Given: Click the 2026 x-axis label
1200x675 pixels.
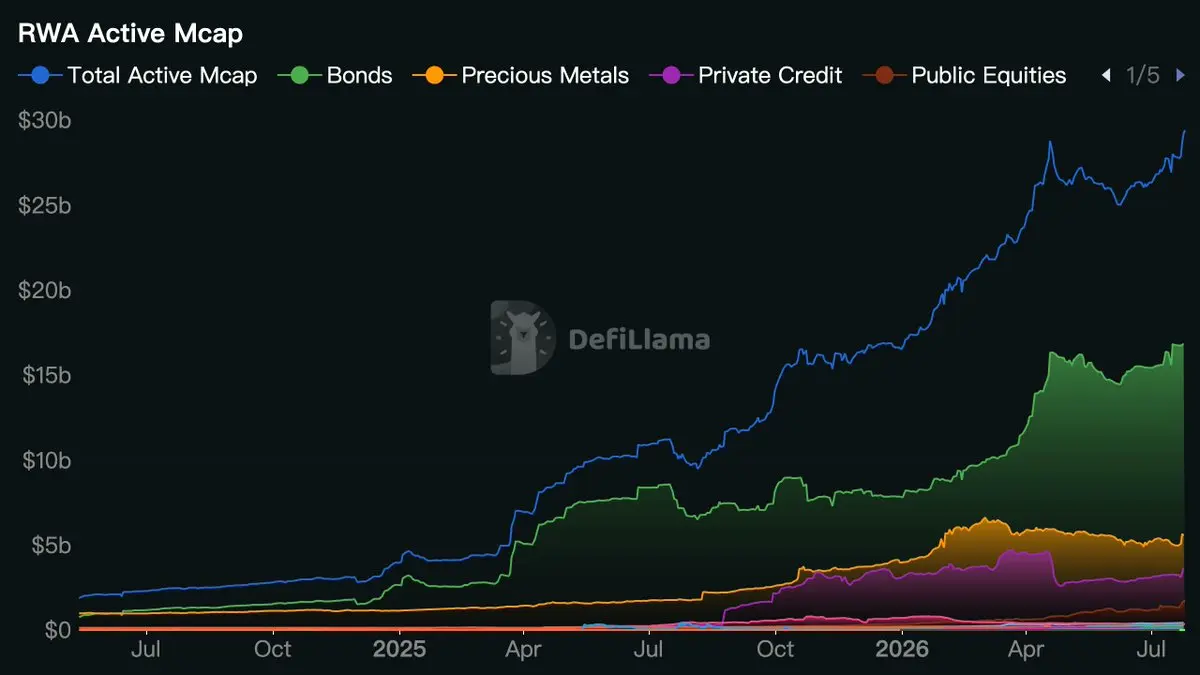Looking at the screenshot, I should 901,650.
